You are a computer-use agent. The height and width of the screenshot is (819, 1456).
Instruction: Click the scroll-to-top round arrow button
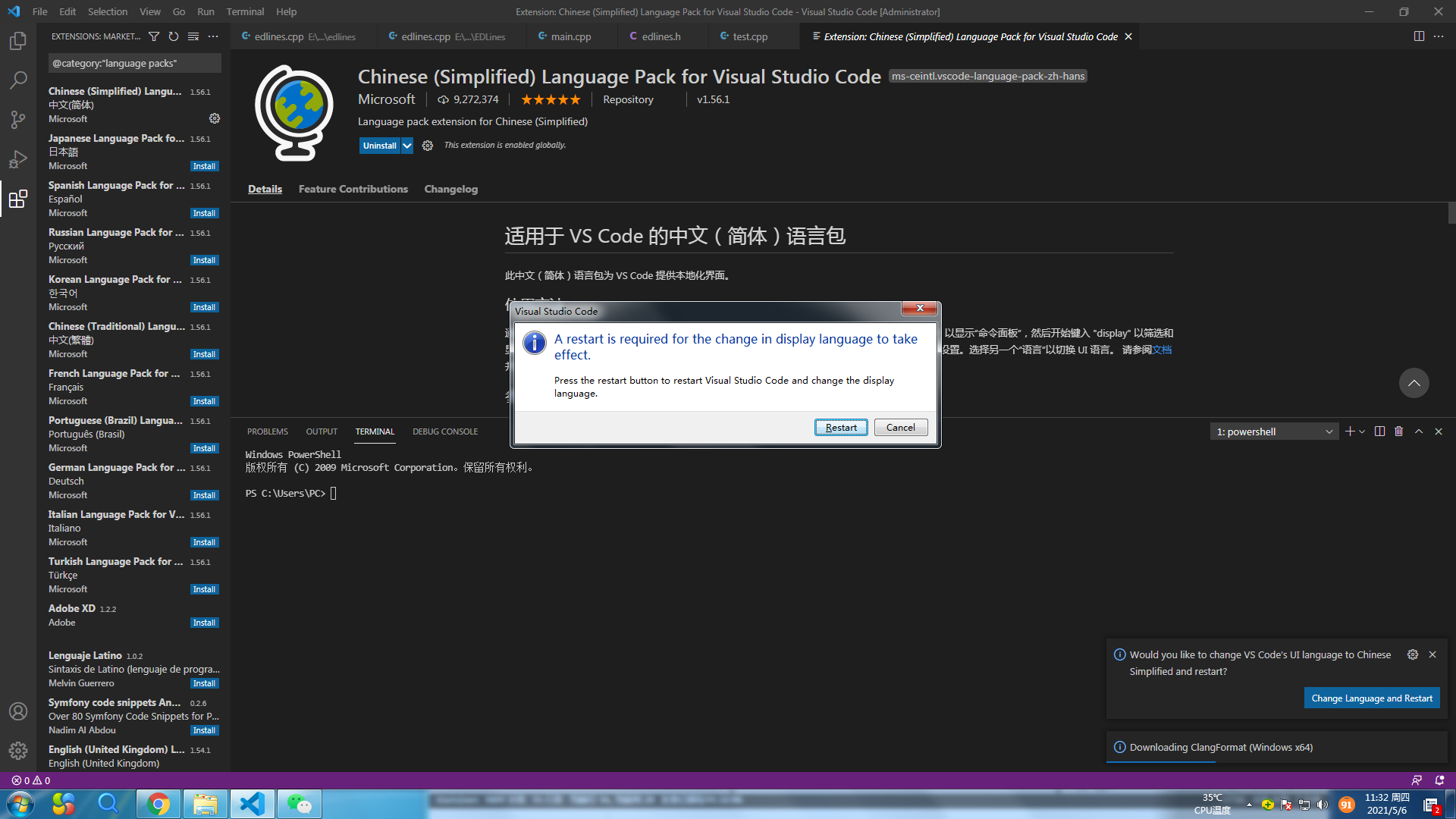pyautogui.click(x=1414, y=383)
